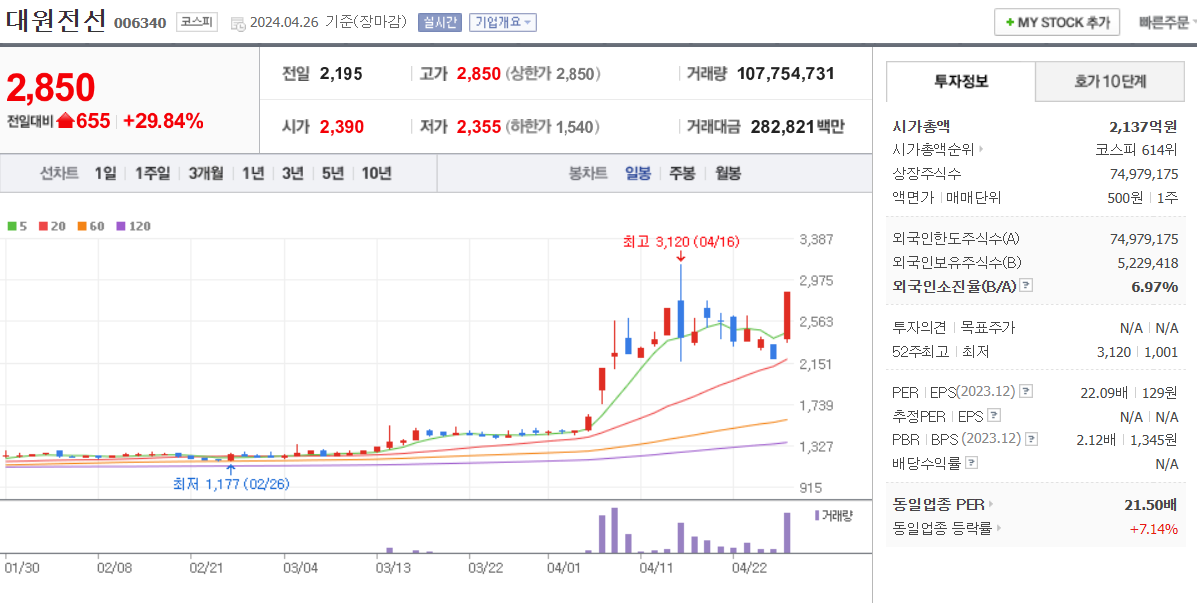Click the 최저 1,177 (02/26) marker

click(x=231, y=483)
